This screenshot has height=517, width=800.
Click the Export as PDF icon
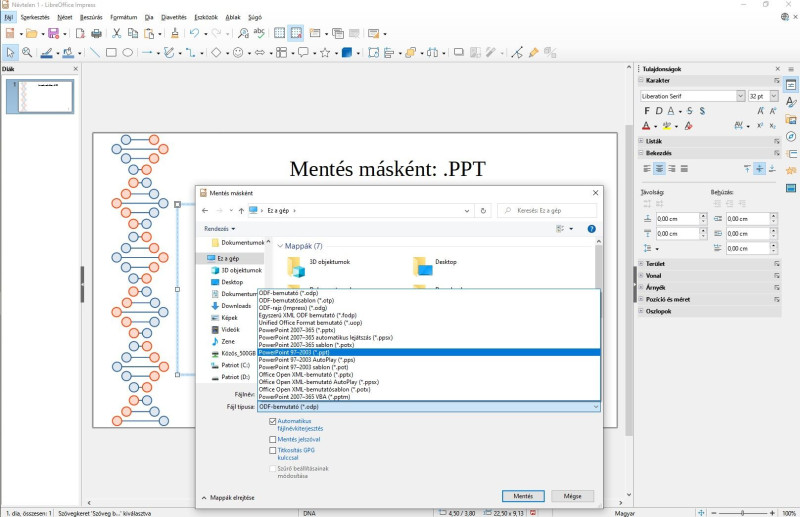[x=80, y=34]
